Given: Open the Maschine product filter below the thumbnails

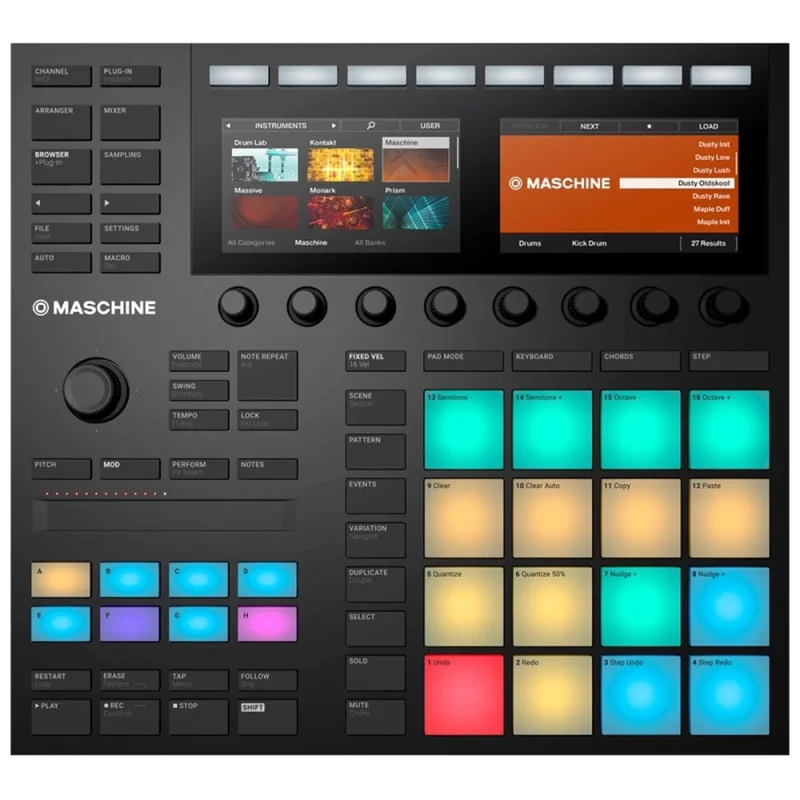Looking at the screenshot, I should 311,243.
